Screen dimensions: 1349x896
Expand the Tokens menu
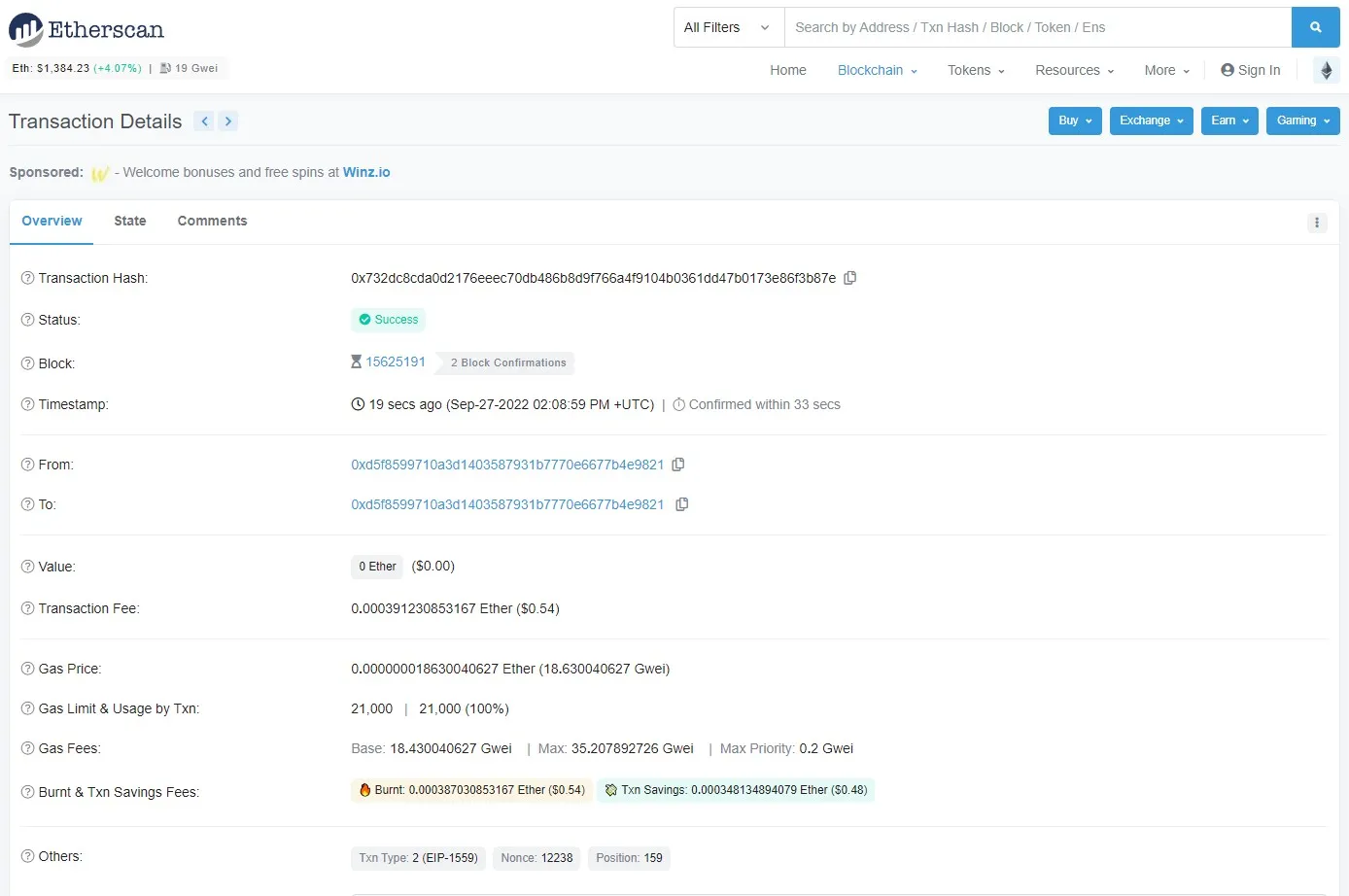(x=976, y=70)
